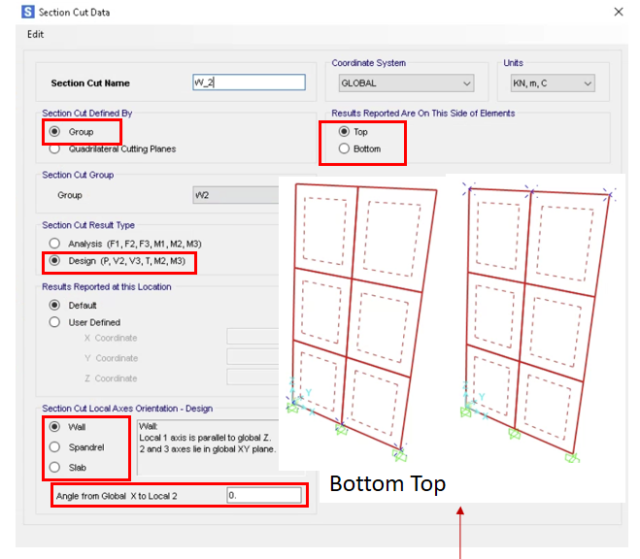The image size is (640, 559).
Task: Select Design result type radio button
Action: (54, 262)
